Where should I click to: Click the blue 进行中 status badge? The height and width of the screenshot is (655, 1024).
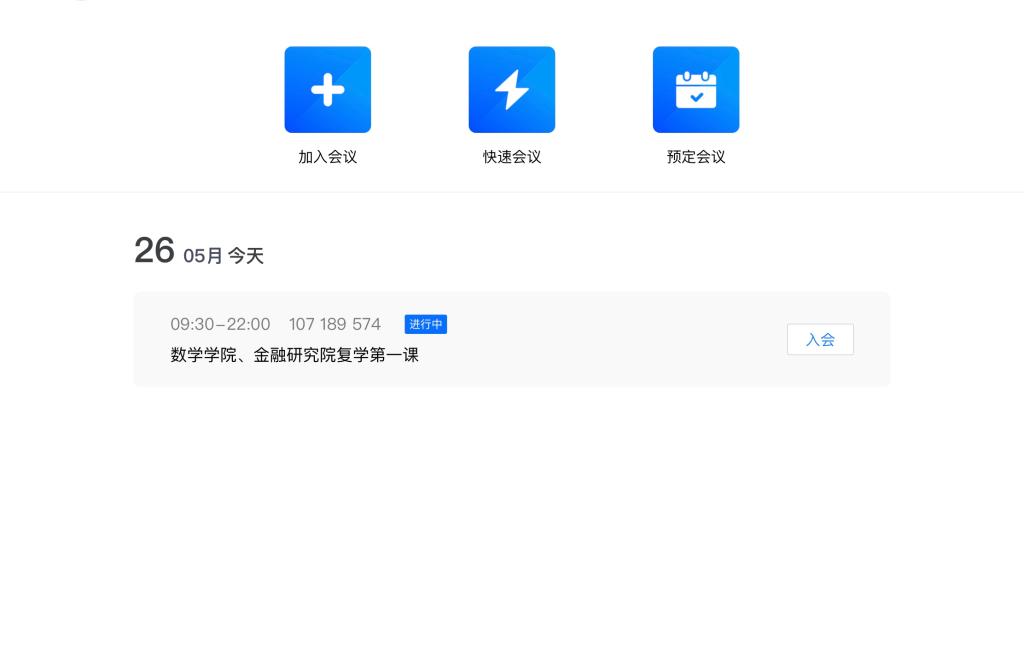tap(425, 324)
